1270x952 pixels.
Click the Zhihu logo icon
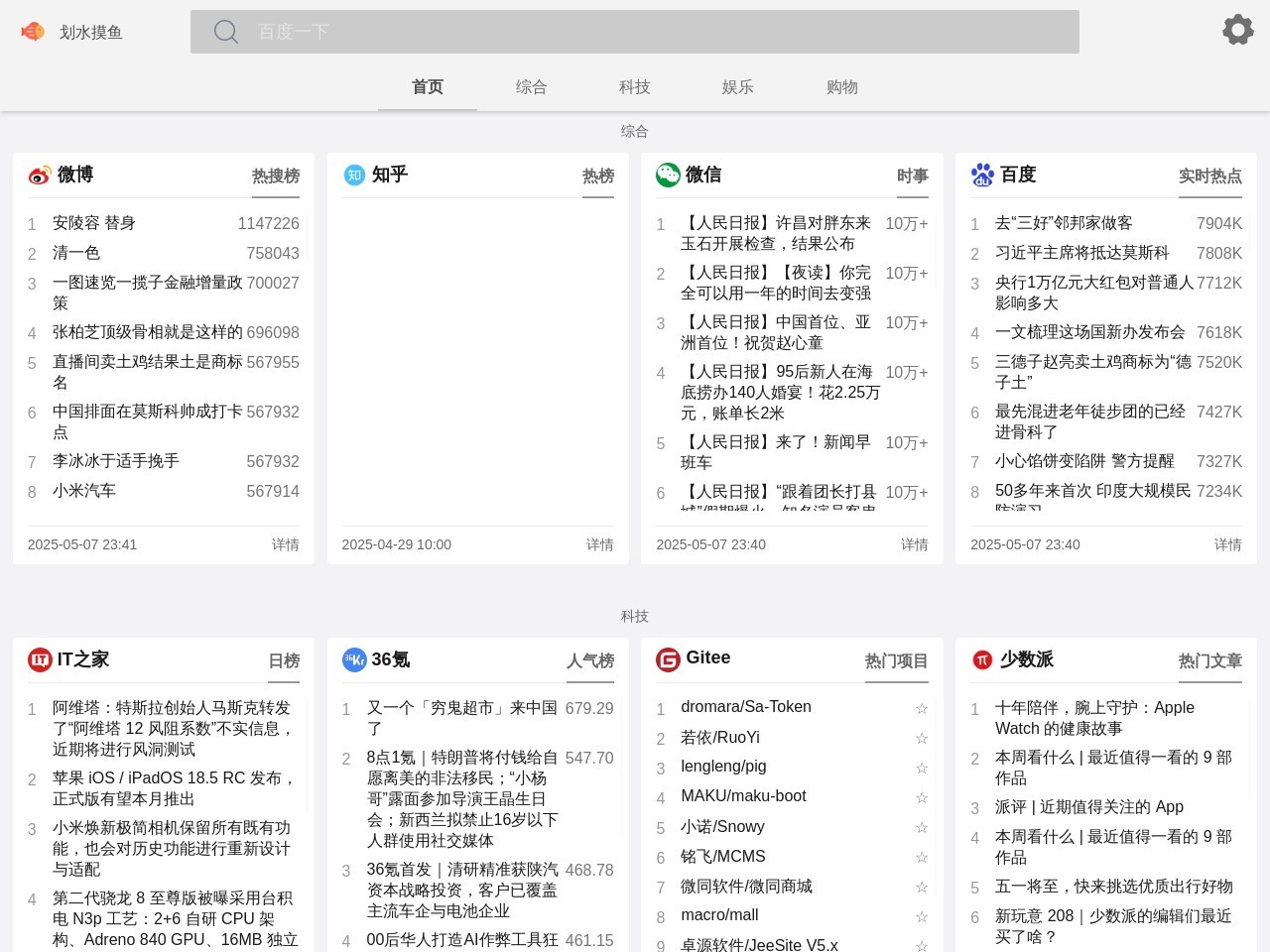point(354,176)
